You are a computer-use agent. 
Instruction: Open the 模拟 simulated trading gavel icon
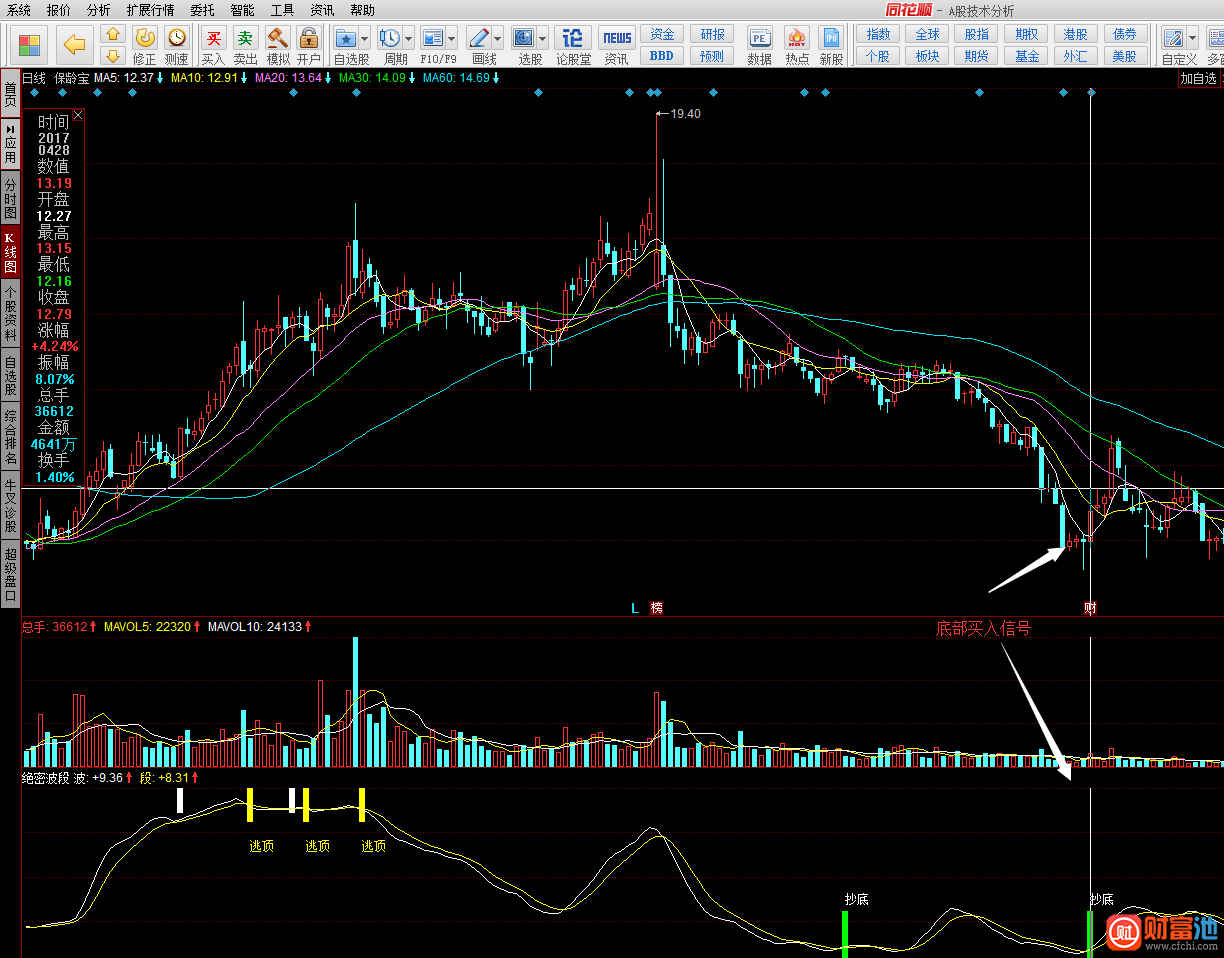click(277, 38)
